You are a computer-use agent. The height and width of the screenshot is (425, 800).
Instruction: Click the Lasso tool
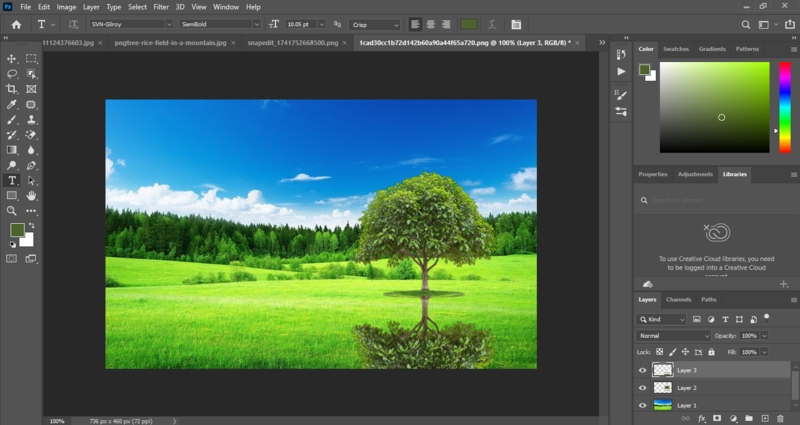point(12,74)
